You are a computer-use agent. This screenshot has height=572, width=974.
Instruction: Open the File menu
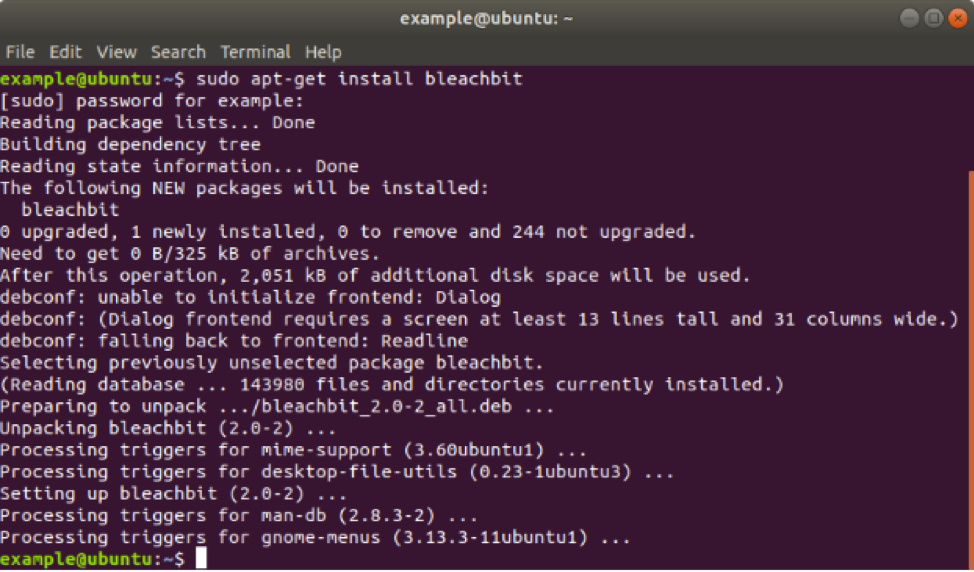[20, 52]
